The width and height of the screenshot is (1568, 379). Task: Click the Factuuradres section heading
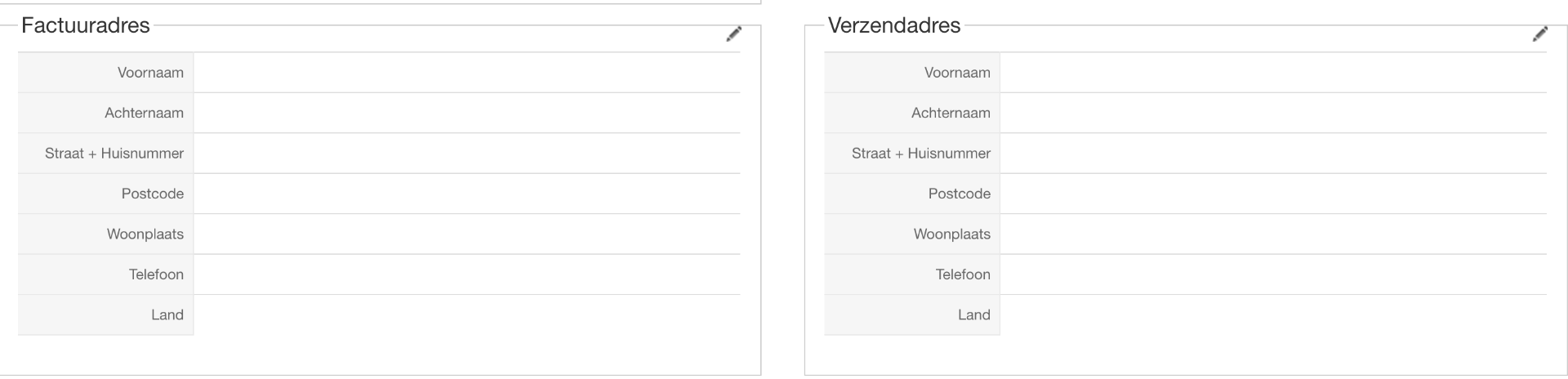tap(86, 25)
